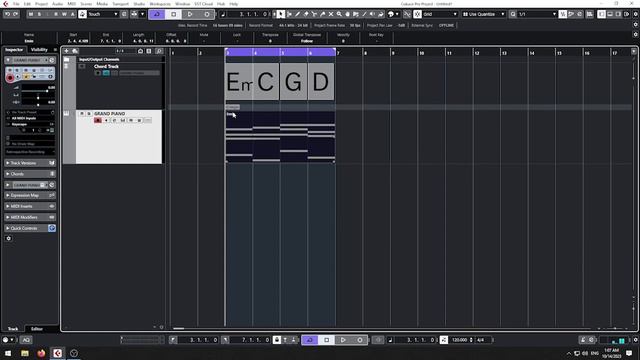Image resolution: width=640 pixels, height=360 pixels.
Task: Select the Mute X tool
Action: point(331,14)
